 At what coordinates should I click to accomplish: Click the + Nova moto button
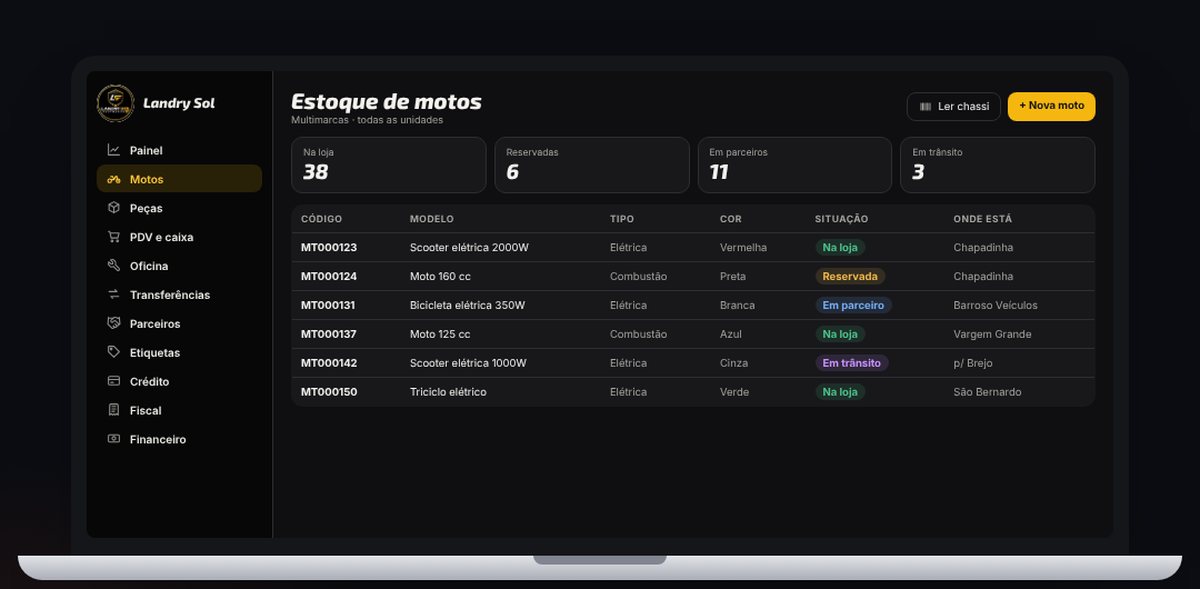click(x=1052, y=107)
